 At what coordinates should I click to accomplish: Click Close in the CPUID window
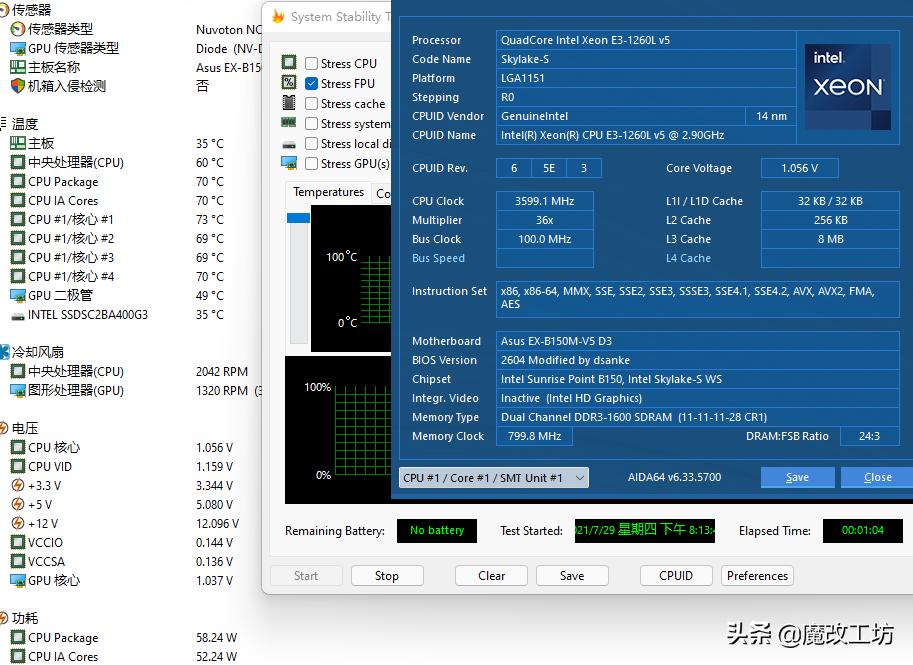[877, 477]
